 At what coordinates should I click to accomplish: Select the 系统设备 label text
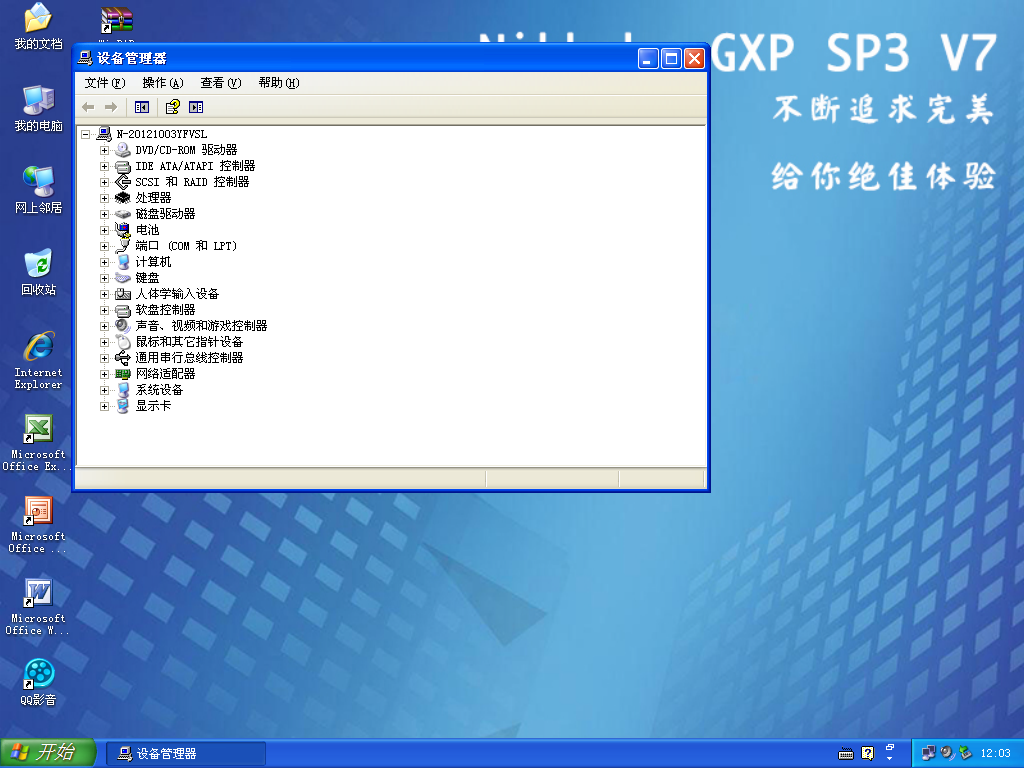[x=159, y=390]
